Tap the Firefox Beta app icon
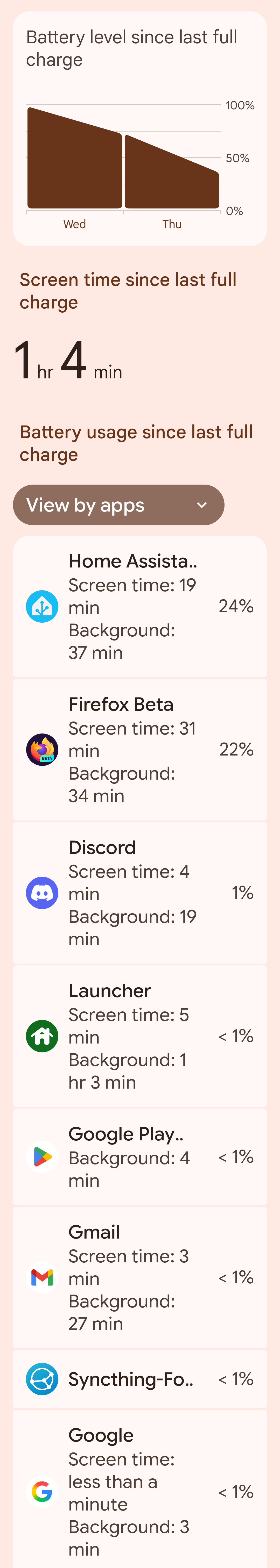The height and width of the screenshot is (1568, 280). 42,750
